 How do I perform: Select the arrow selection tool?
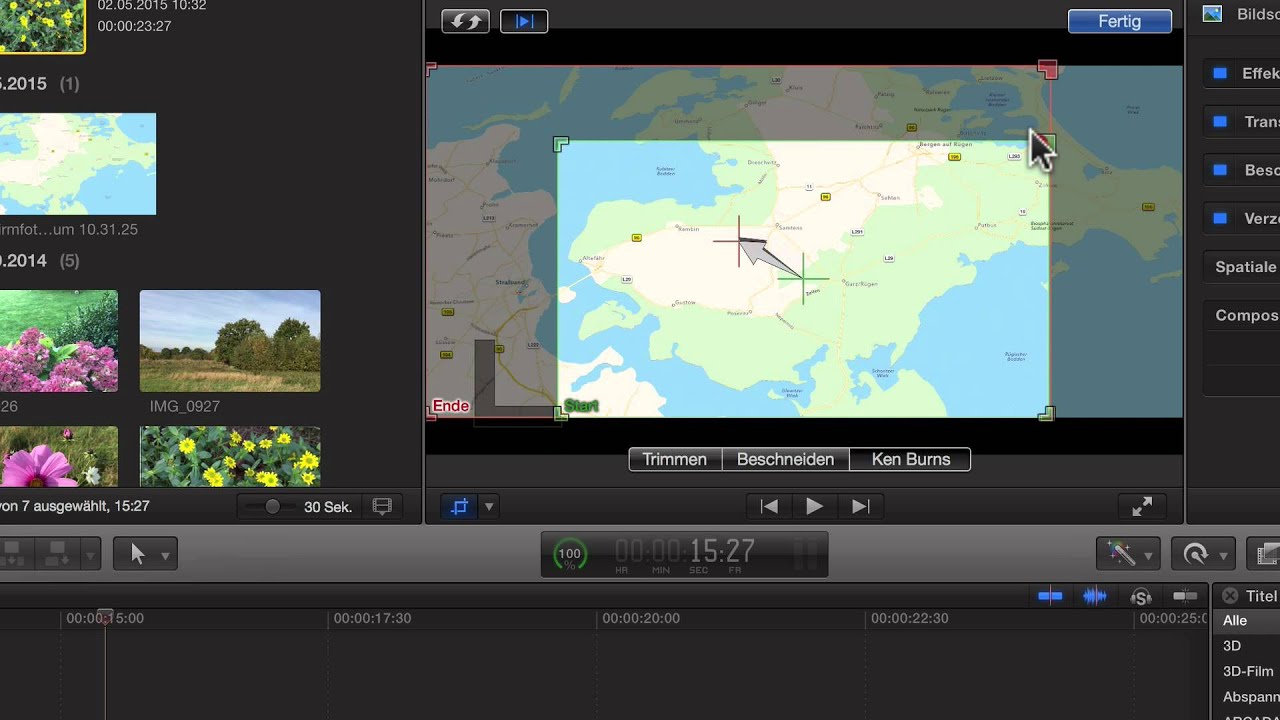tap(138, 554)
